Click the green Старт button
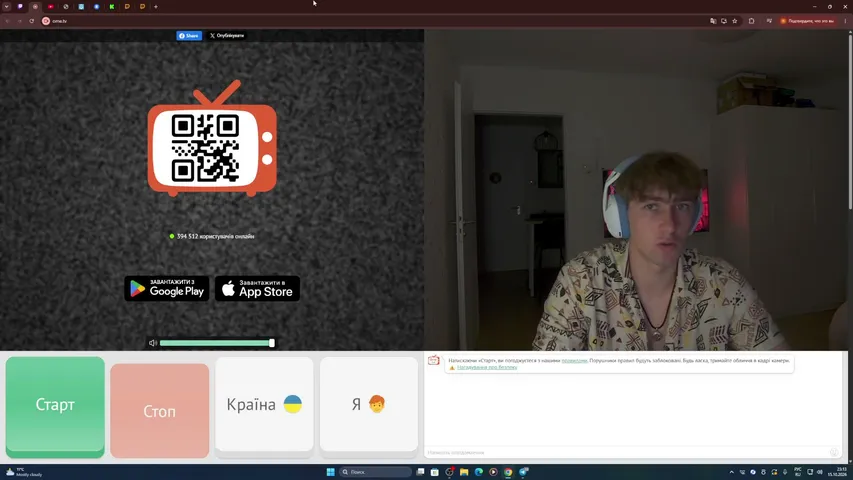The width and height of the screenshot is (853, 480). pos(55,407)
